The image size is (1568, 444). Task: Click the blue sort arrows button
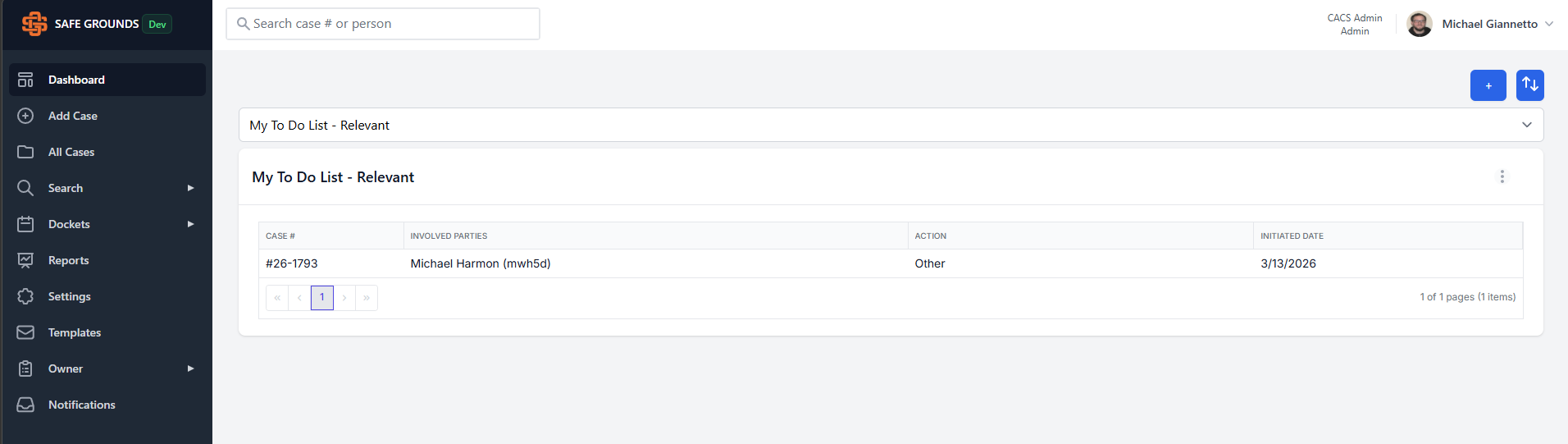(1529, 85)
